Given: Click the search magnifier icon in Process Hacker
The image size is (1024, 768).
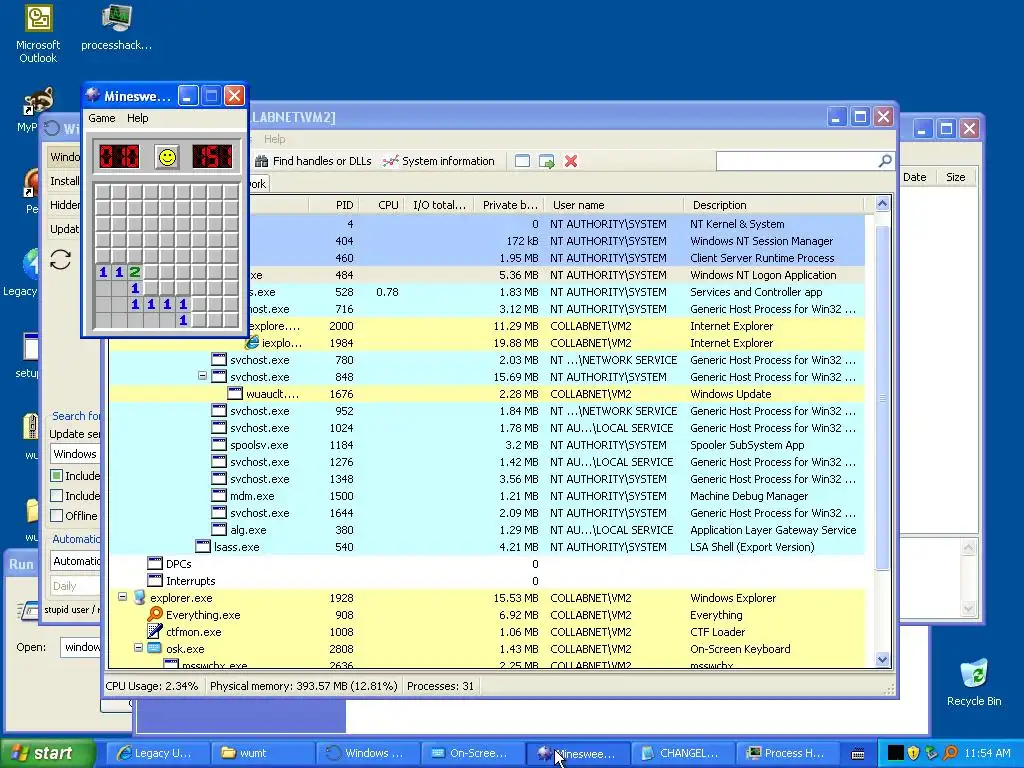Looking at the screenshot, I should coord(885,161).
